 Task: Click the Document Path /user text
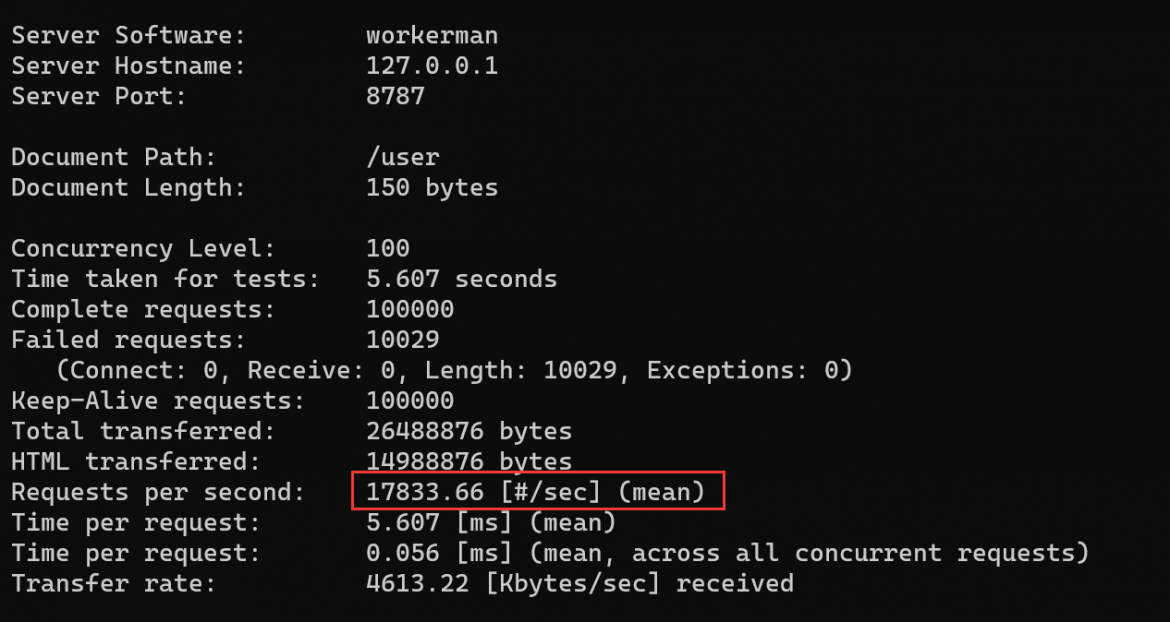click(403, 157)
